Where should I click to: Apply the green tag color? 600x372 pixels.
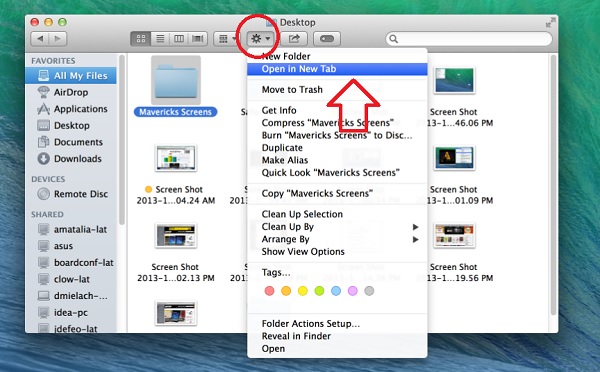click(319, 291)
